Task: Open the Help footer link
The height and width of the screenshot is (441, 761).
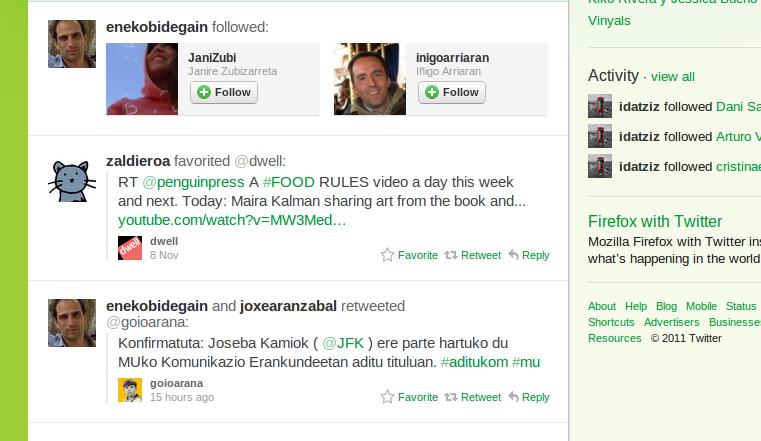Action: [636, 306]
